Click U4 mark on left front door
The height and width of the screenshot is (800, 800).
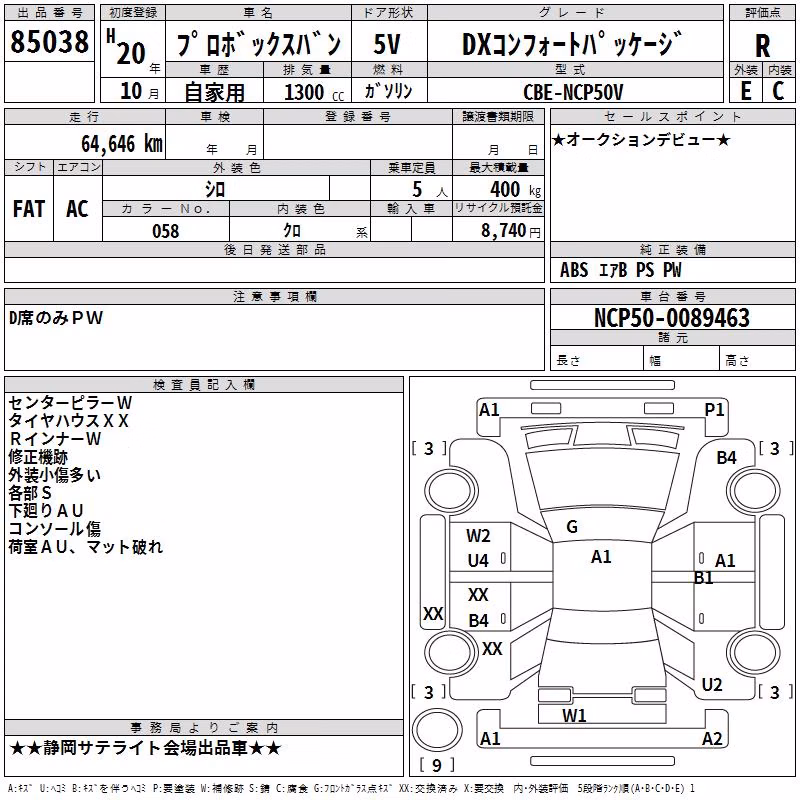coord(478,561)
